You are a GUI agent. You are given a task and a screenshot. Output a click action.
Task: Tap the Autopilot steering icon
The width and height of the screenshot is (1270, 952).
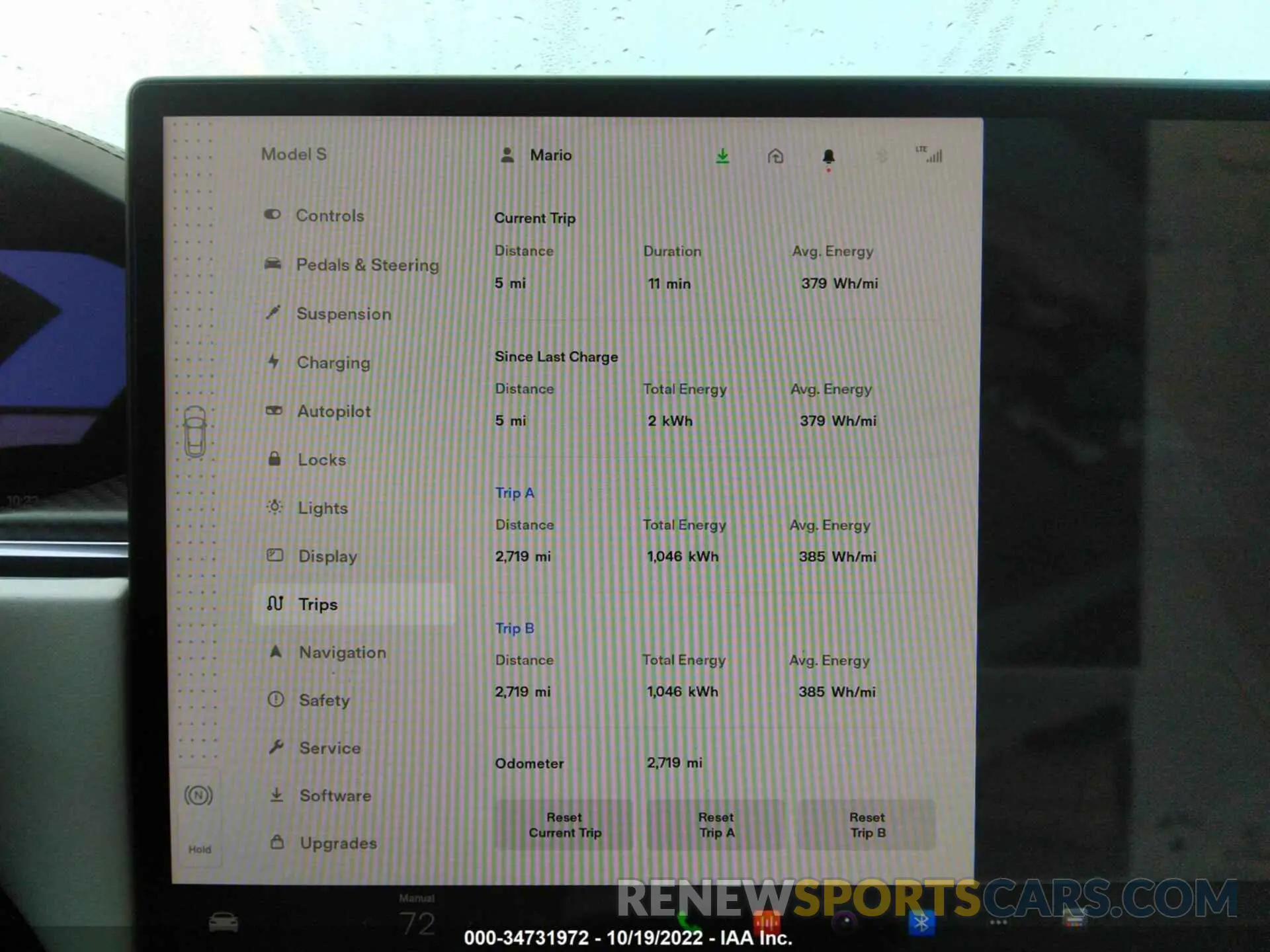[274, 411]
